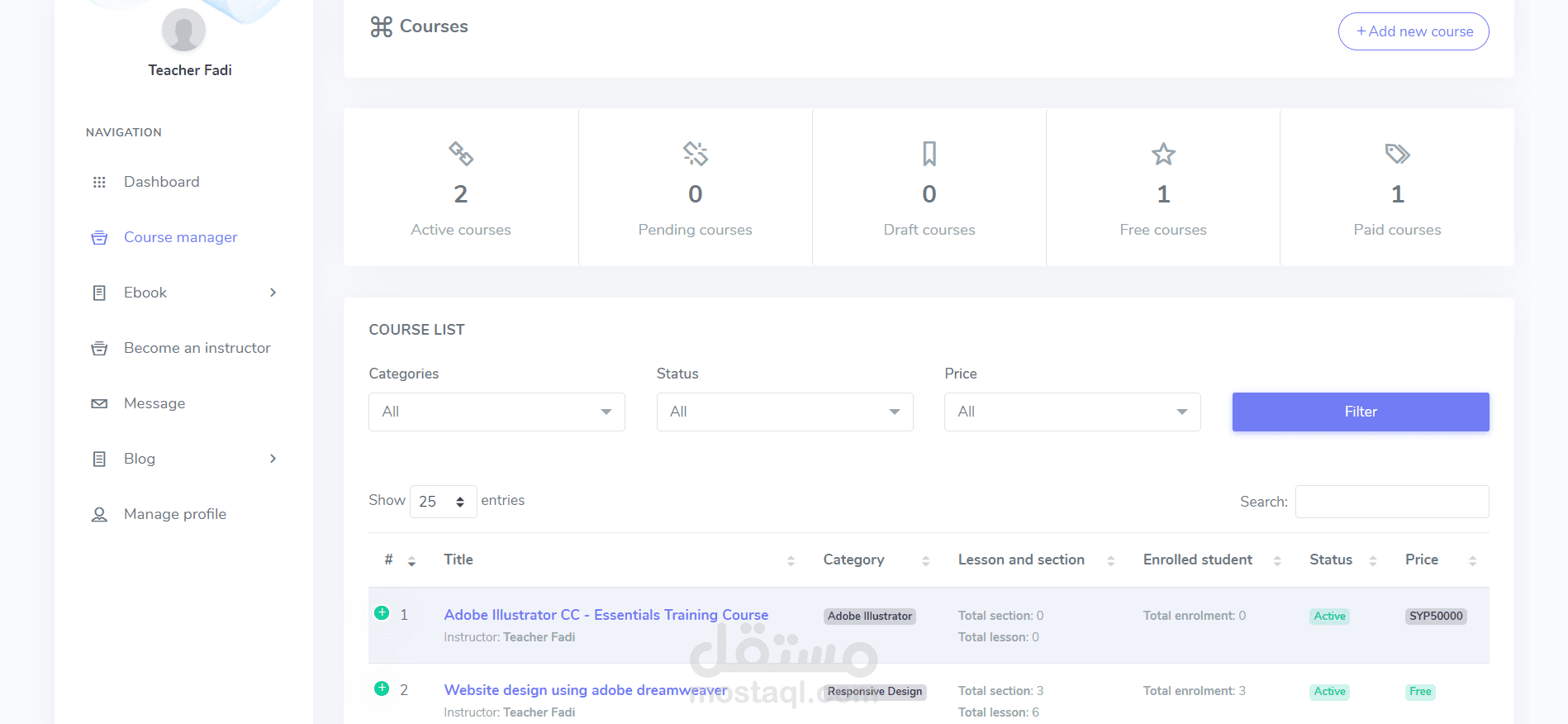Click the Add new course button

(x=1413, y=31)
